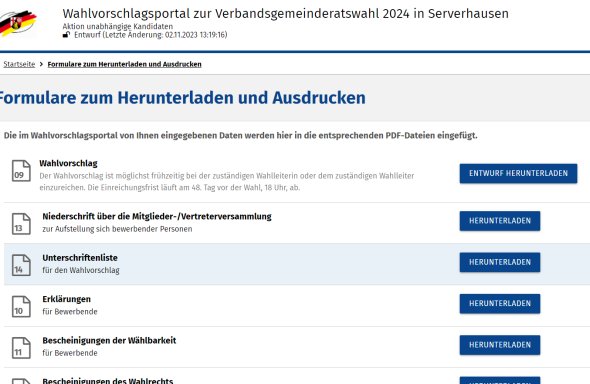Click the Bescheinigungen des Wahlrechts title
This screenshot has height=384, width=590.
pos(108,380)
